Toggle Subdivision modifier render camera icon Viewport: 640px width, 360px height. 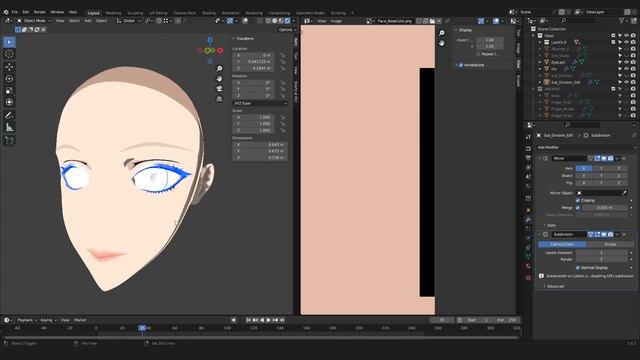click(x=611, y=234)
